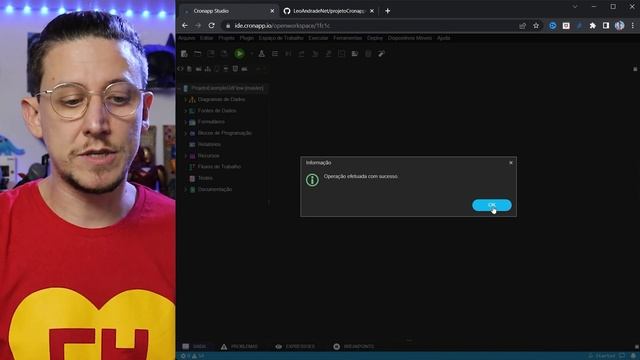Click the hierarchy diagram icon in secondary toolbar
Viewport: 640px width, 360px height.
(208, 69)
